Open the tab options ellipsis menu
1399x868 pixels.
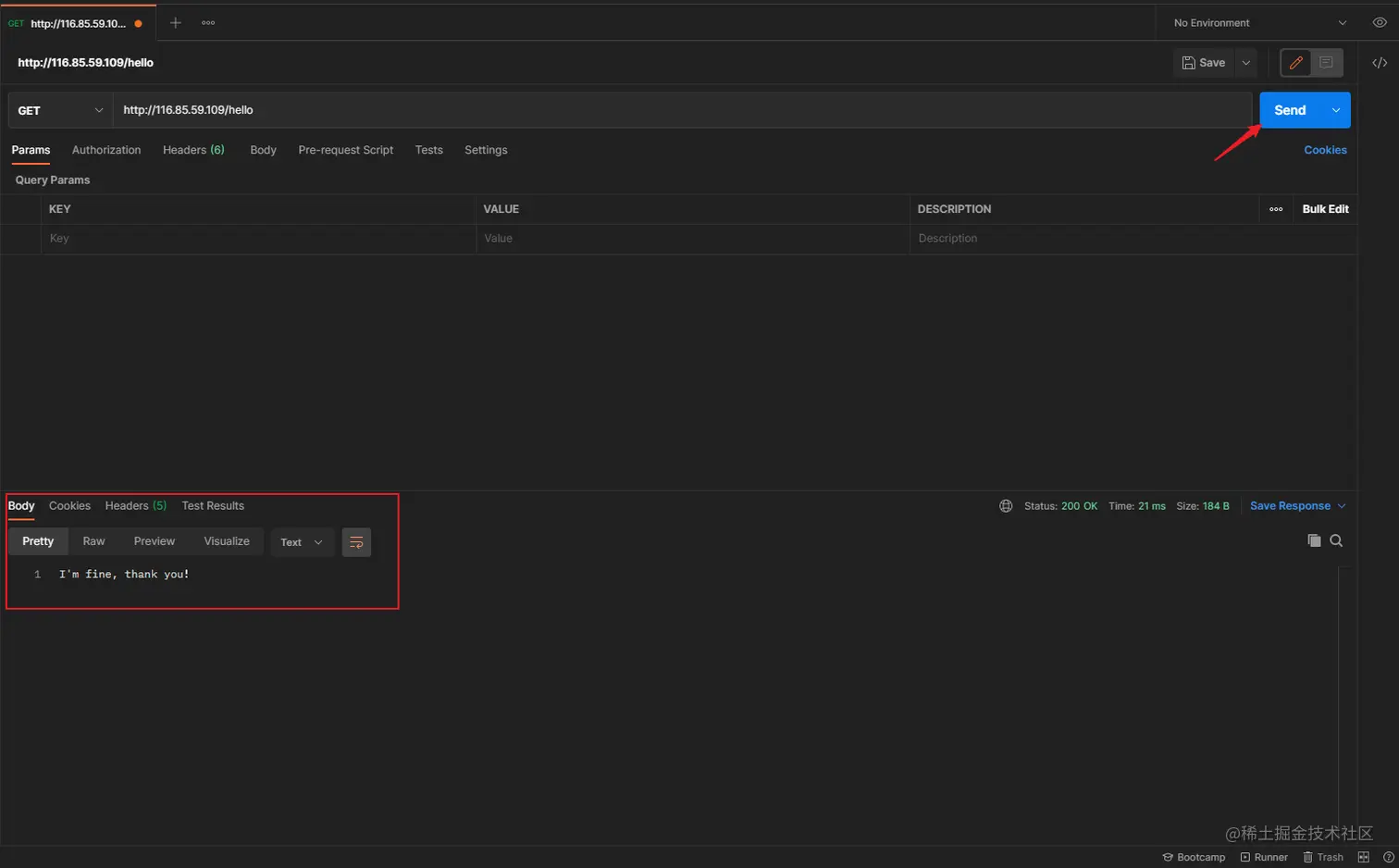tap(208, 23)
